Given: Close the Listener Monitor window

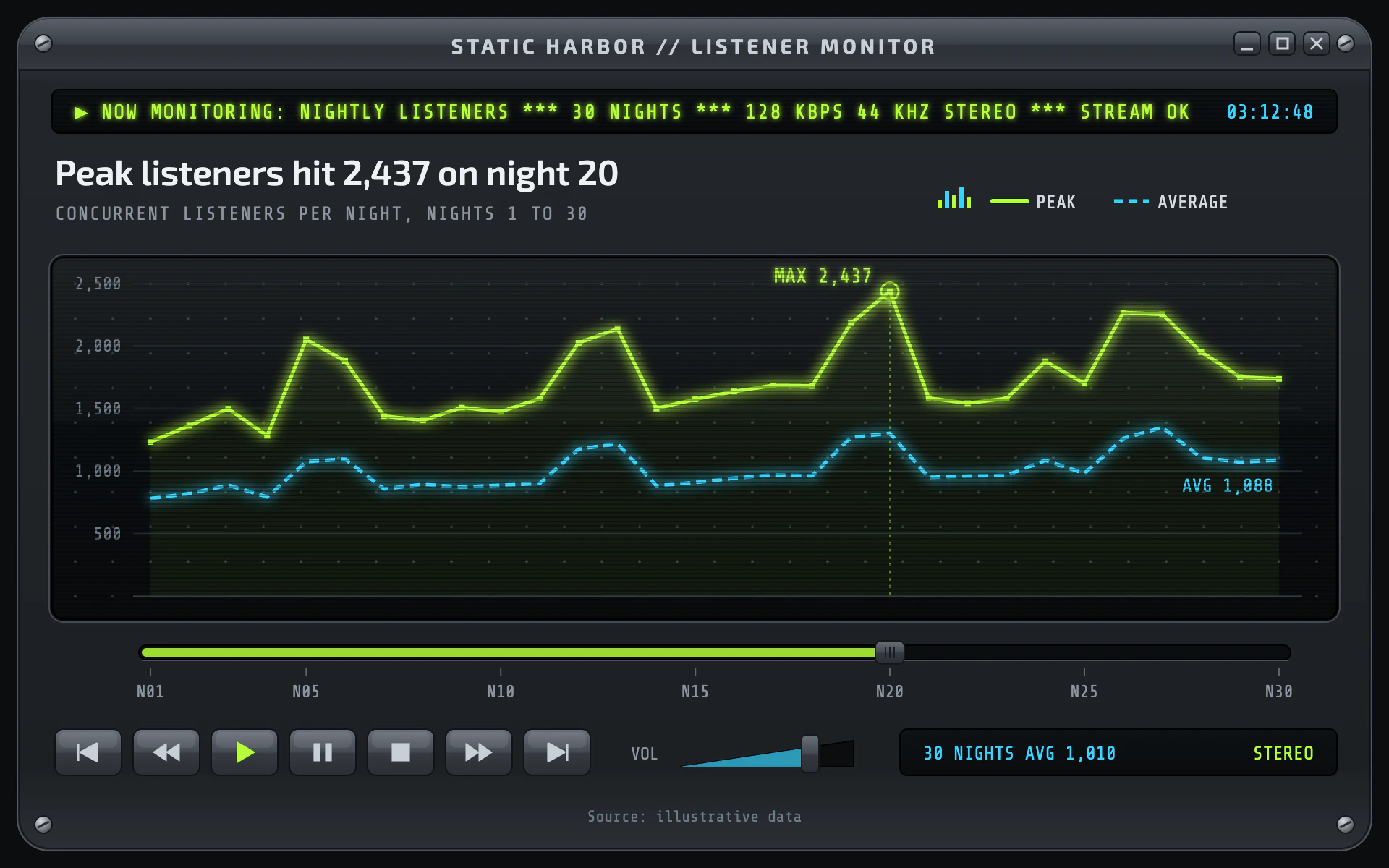Looking at the screenshot, I should pos(1317,44).
